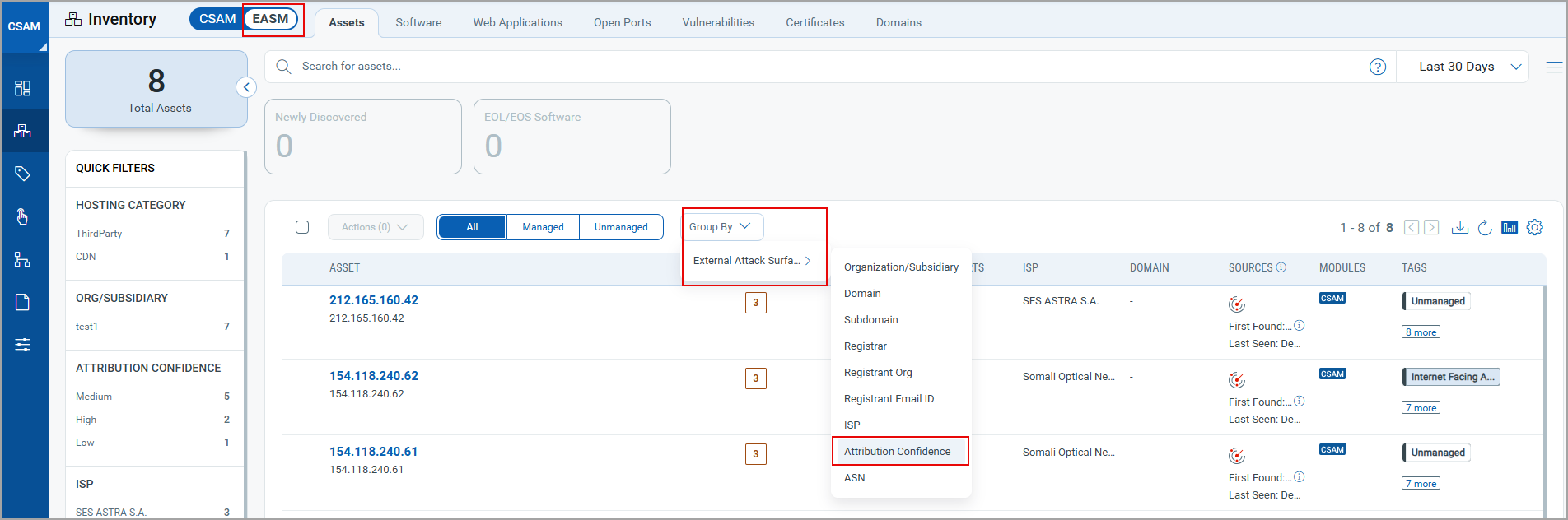
Task: Open the hierarchy icon in sidebar
Action: [x=23, y=259]
